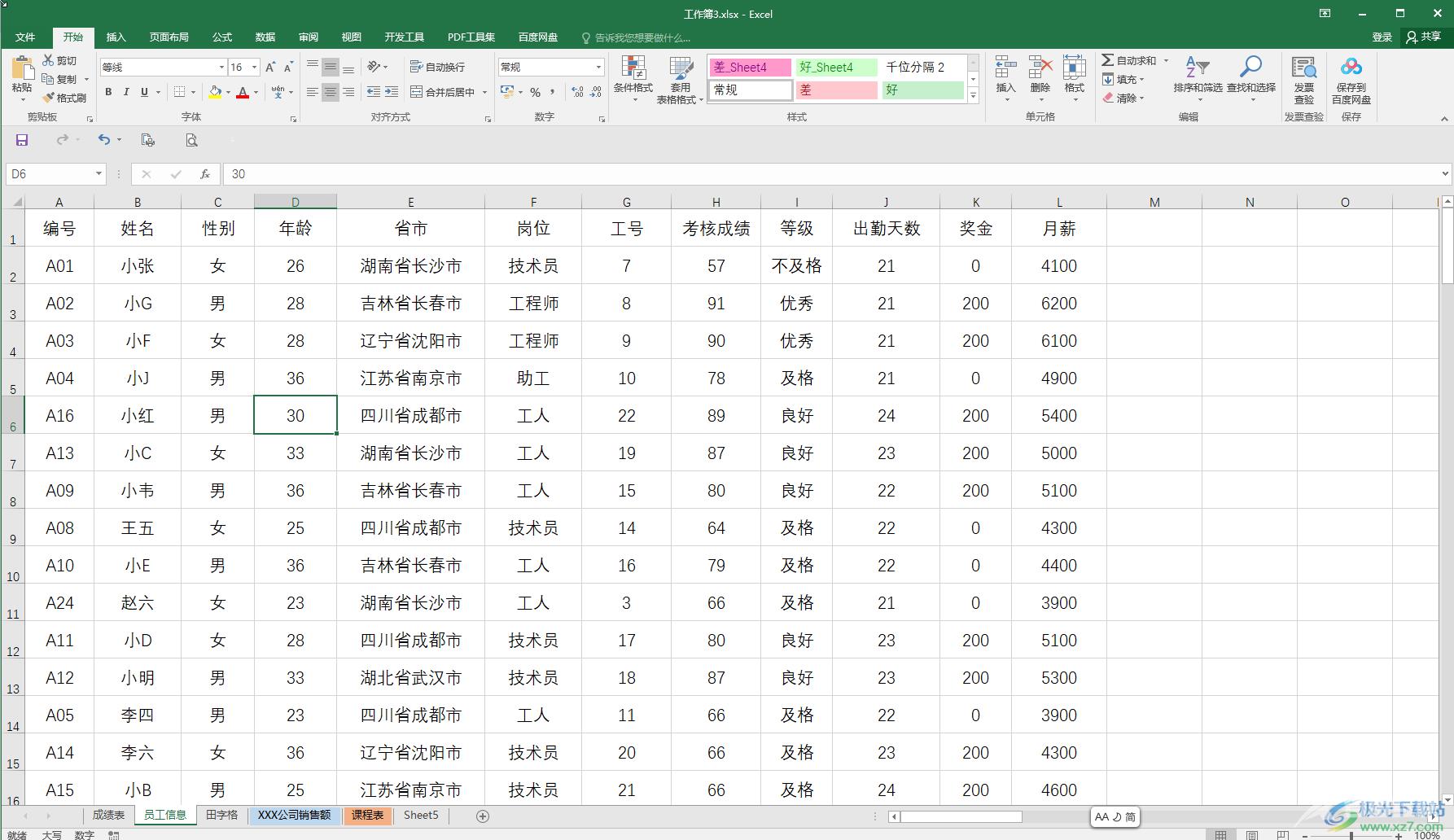This screenshot has height=840, width=1454.
Task: Open Conditional Formatting menu
Action: (633, 80)
